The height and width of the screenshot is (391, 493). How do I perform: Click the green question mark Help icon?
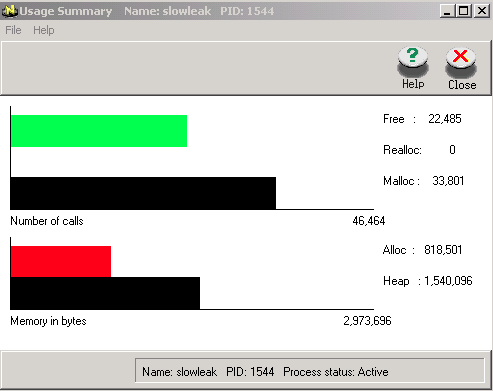click(413, 62)
